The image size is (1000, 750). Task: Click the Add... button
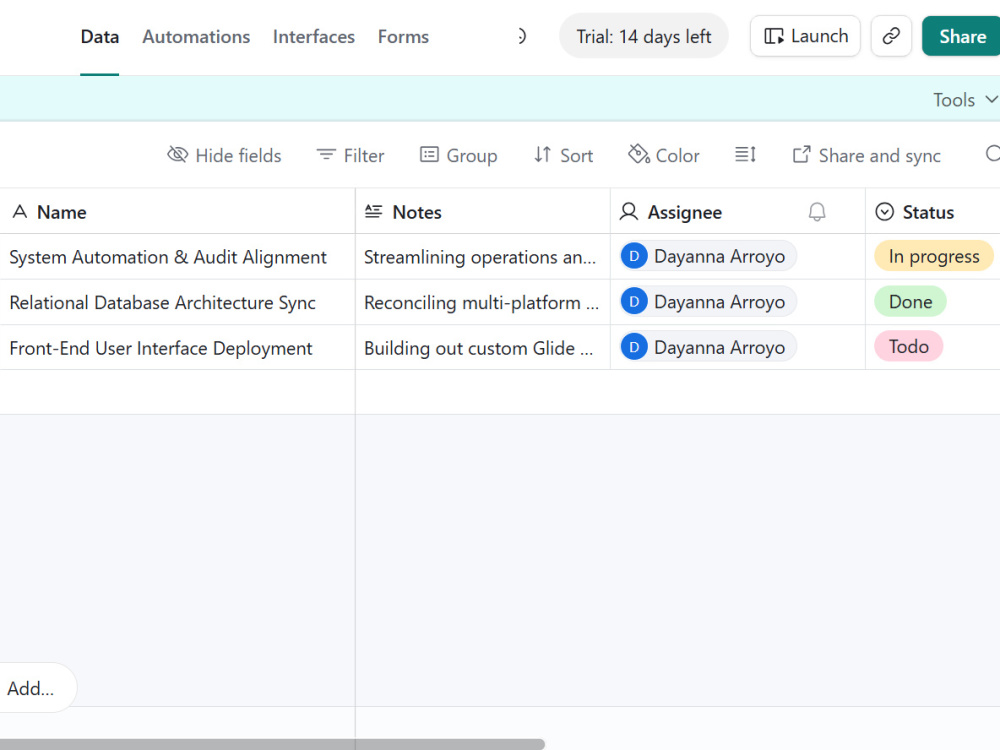coord(36,688)
